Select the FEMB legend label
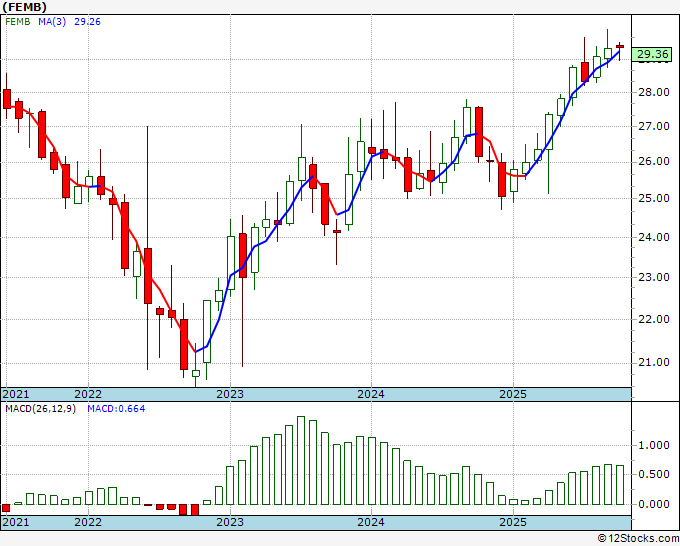The image size is (680, 546). [x=18, y=22]
